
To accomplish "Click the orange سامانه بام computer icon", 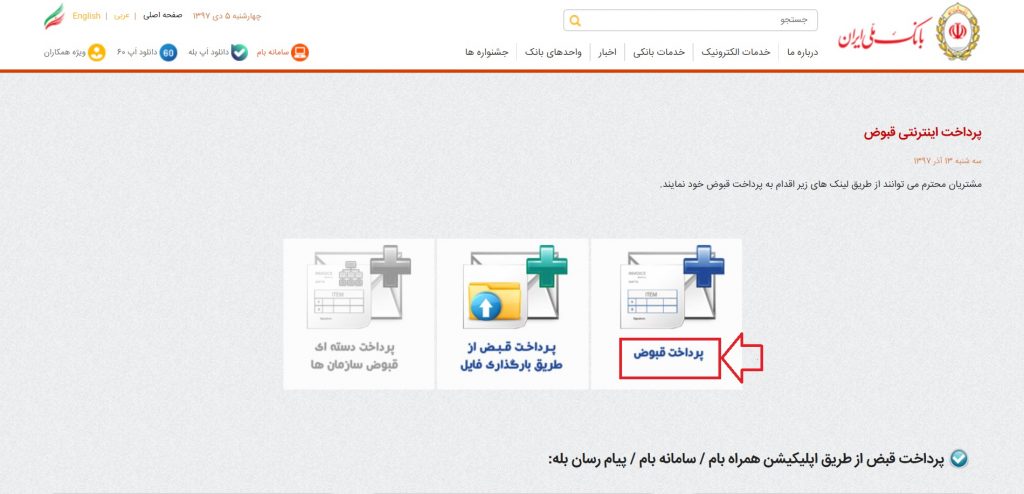I will (x=300, y=52).
